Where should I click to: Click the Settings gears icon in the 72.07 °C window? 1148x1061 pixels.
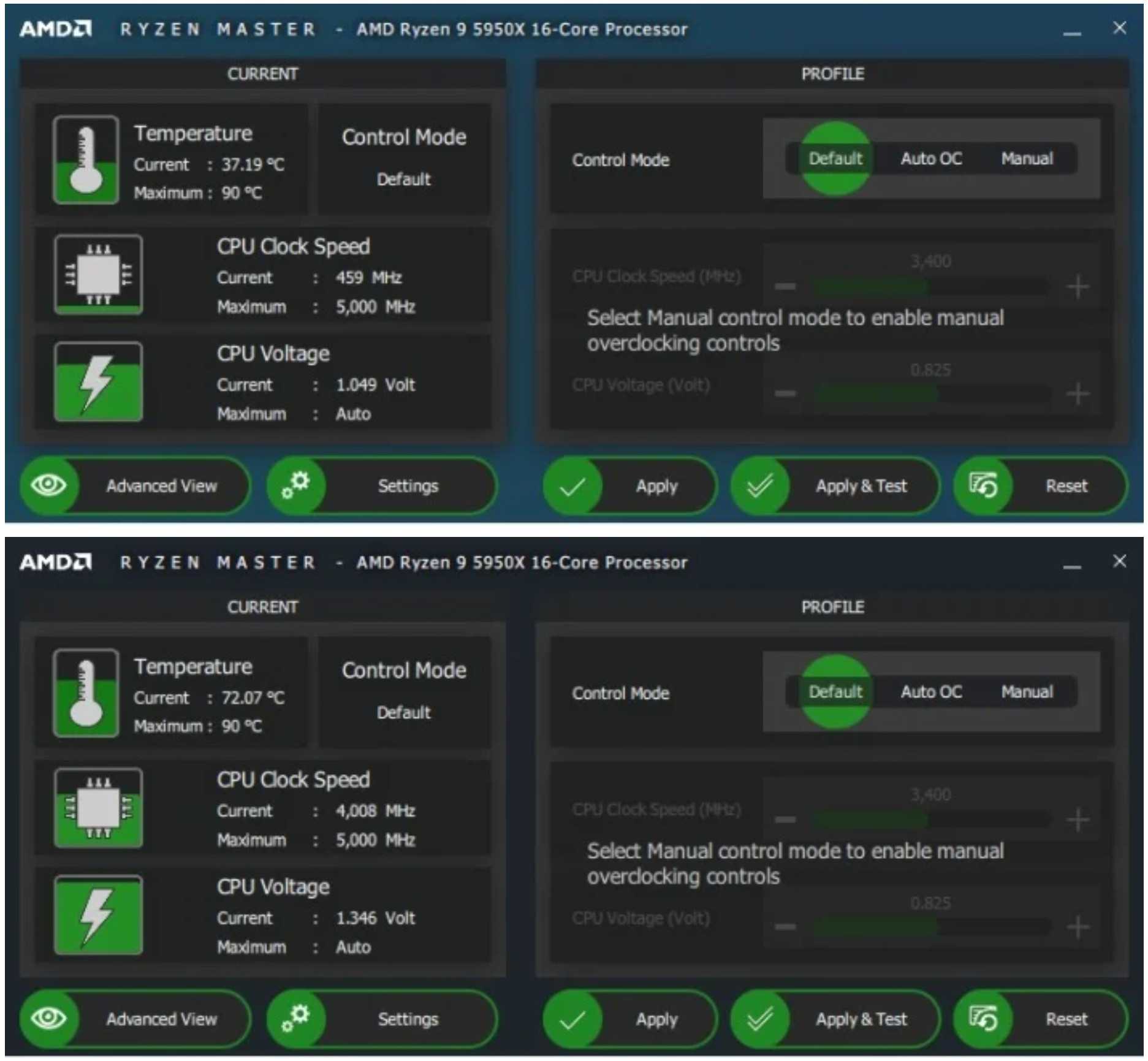pyautogui.click(x=296, y=1018)
